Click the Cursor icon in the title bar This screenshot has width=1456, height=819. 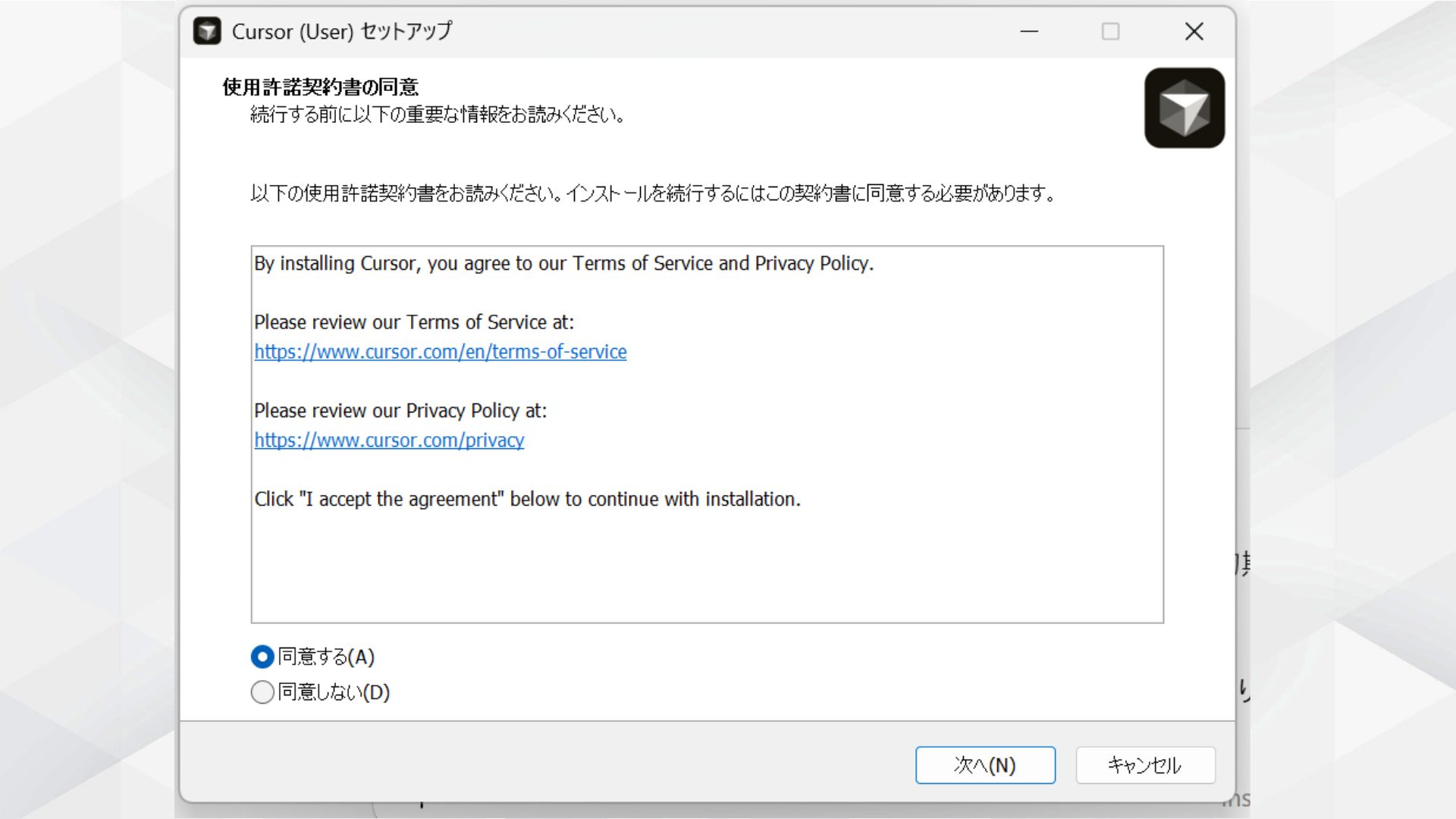[x=207, y=31]
